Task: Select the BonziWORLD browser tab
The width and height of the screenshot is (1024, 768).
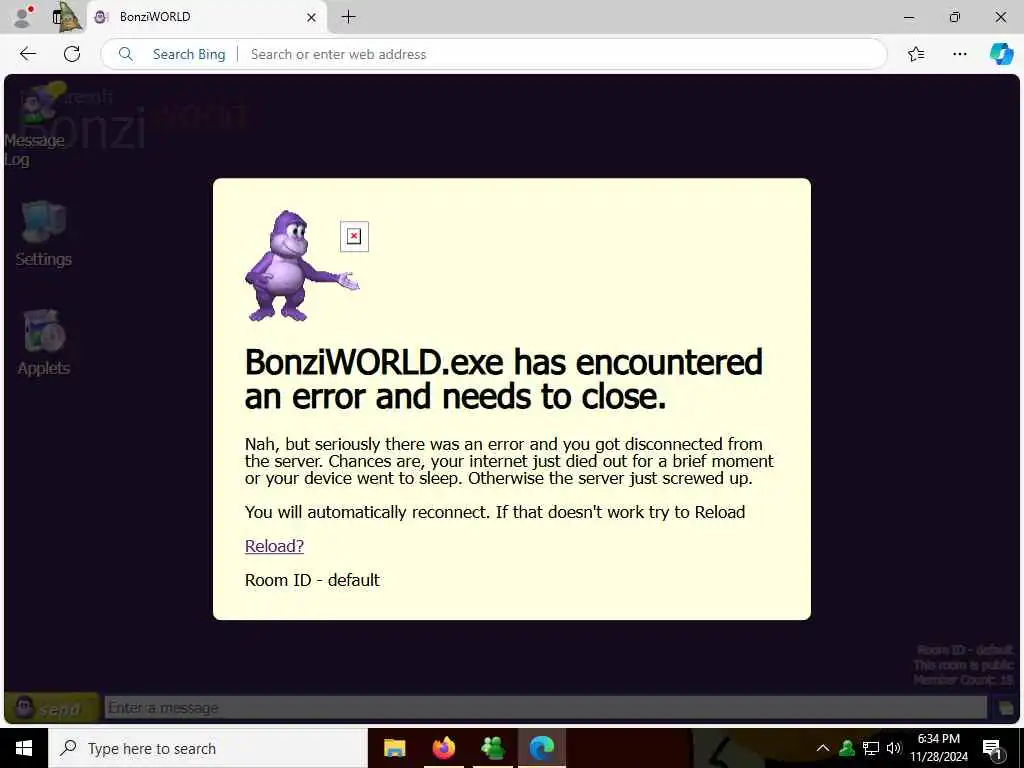Action: [206, 17]
